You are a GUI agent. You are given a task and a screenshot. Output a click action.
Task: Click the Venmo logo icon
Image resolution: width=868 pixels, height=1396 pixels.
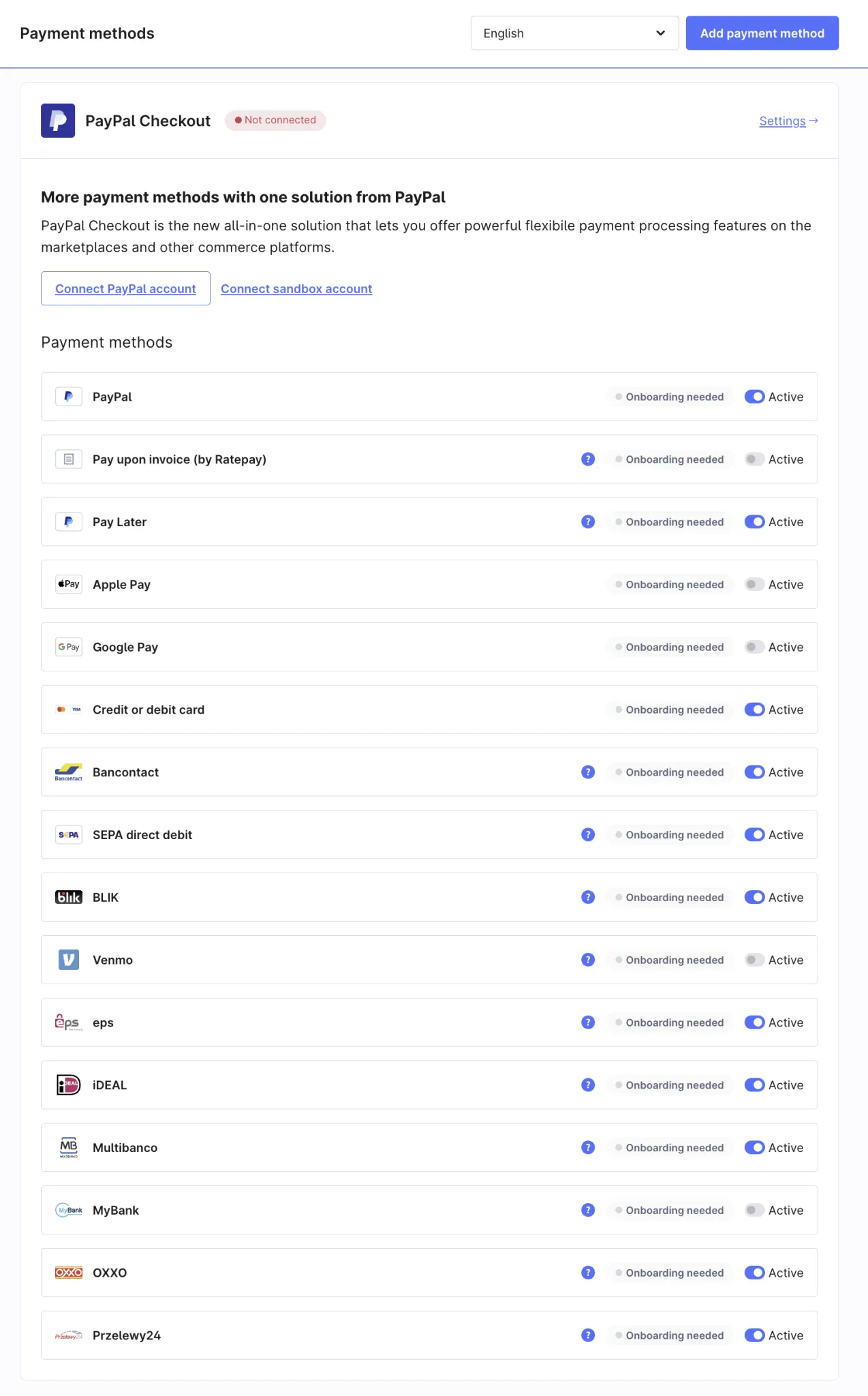[69, 960]
